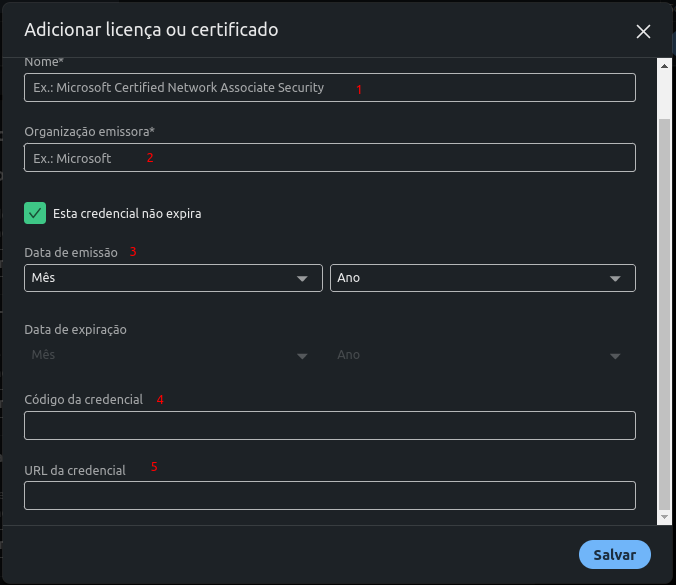The image size is (676, 585).
Task: Click the scrollbar down arrow
Action: tap(664, 517)
